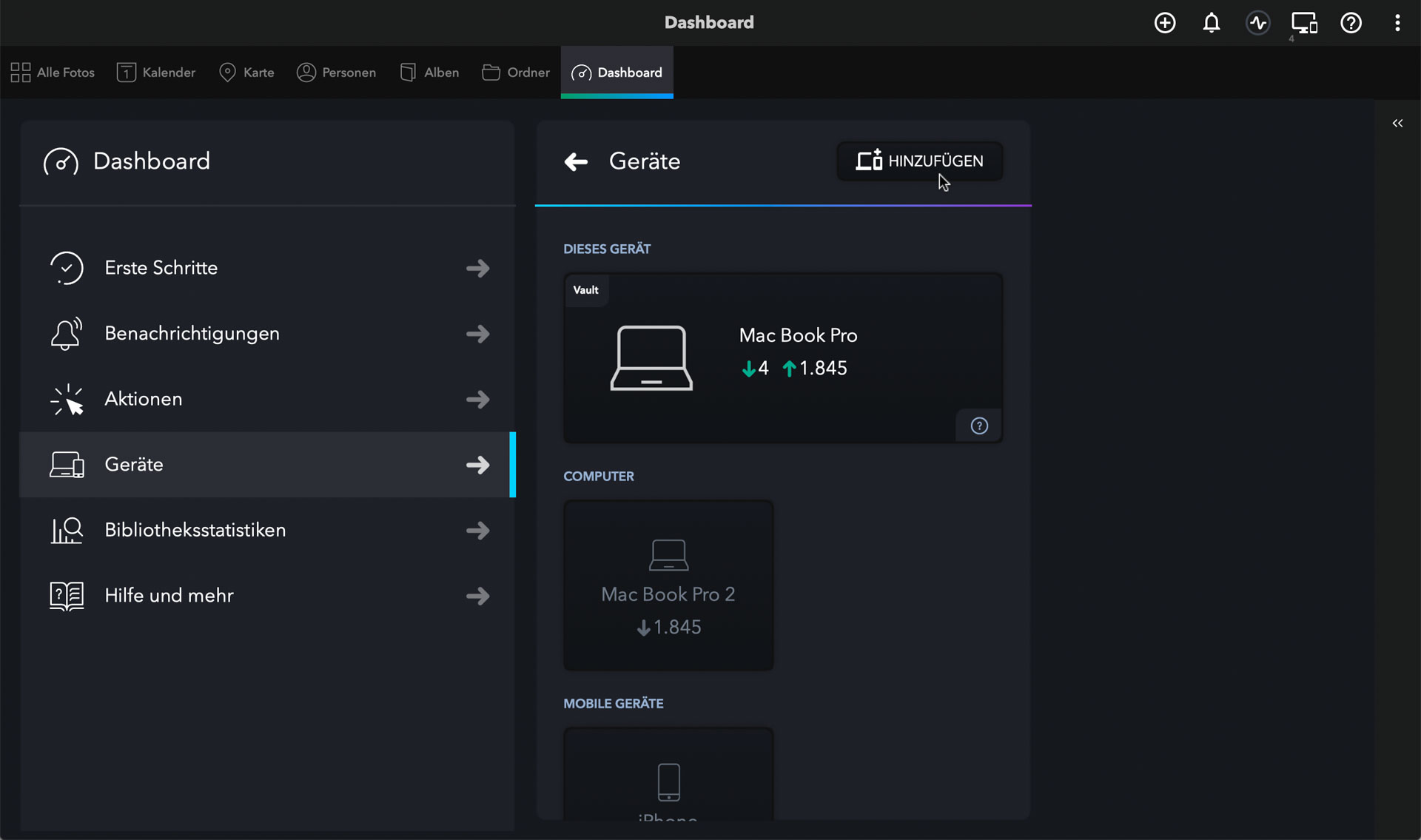The height and width of the screenshot is (840, 1421).
Task: Click the add (plus) icon in top bar
Action: click(x=1165, y=23)
